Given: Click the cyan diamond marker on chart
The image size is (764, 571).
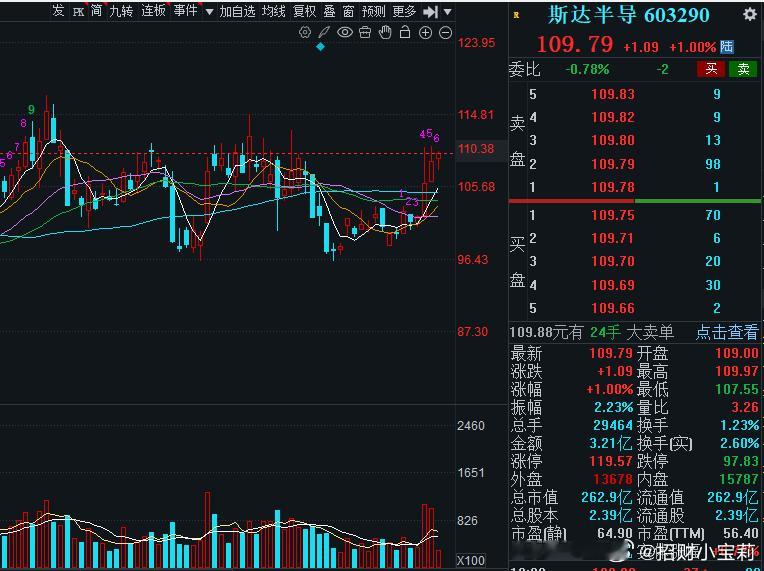Looking at the screenshot, I should click(x=321, y=47).
